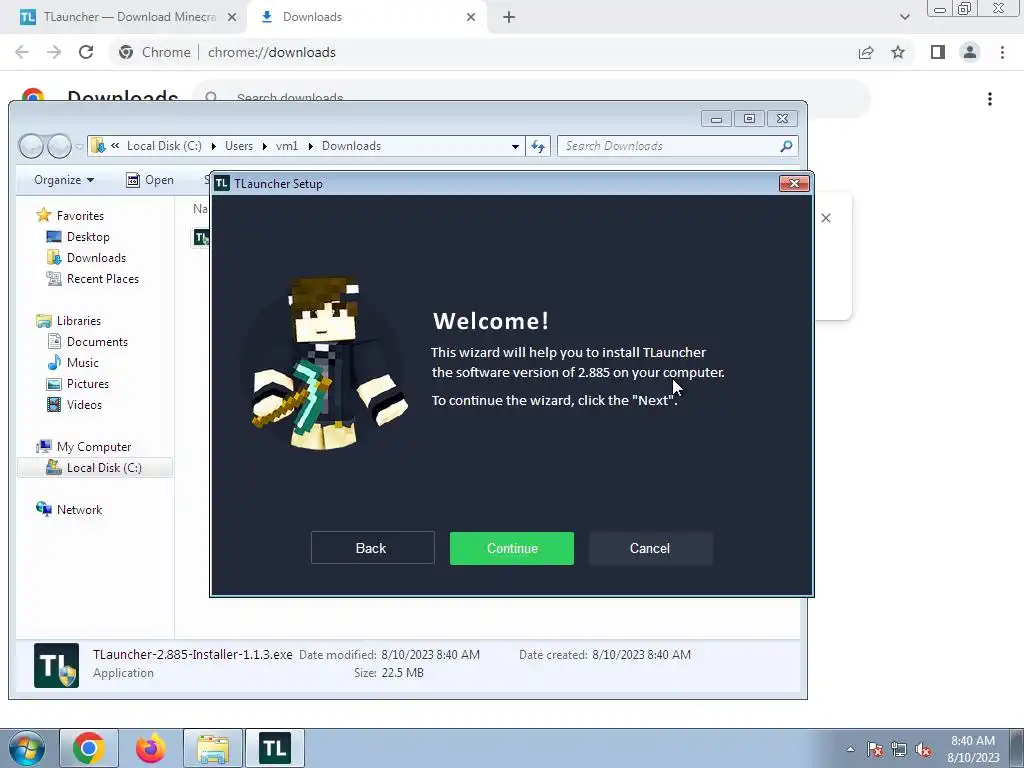Click the TL icon in setup title bar
The image size is (1024, 768).
click(x=222, y=184)
